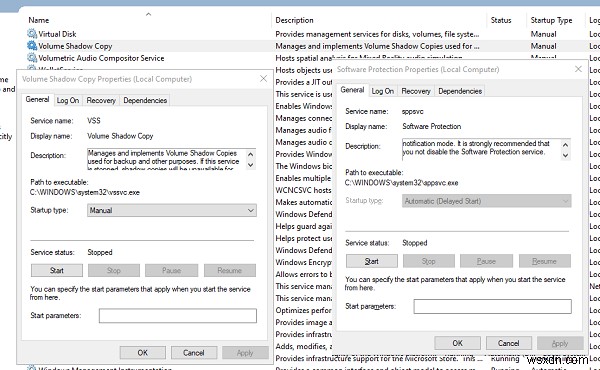600x370 pixels.
Task: Select General tab in Volume Shadow Copy Properties
Action: pos(37,99)
